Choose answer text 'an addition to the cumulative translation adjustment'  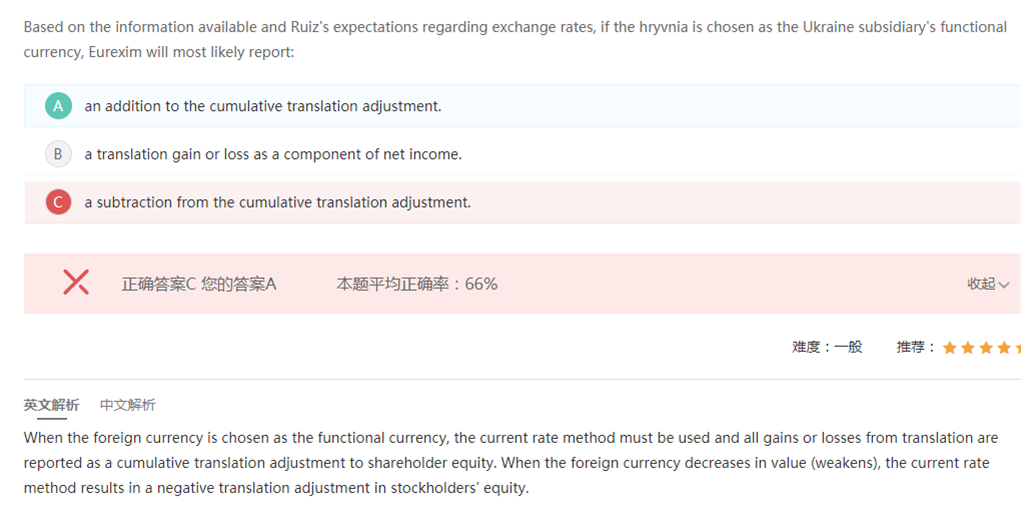[262, 106]
